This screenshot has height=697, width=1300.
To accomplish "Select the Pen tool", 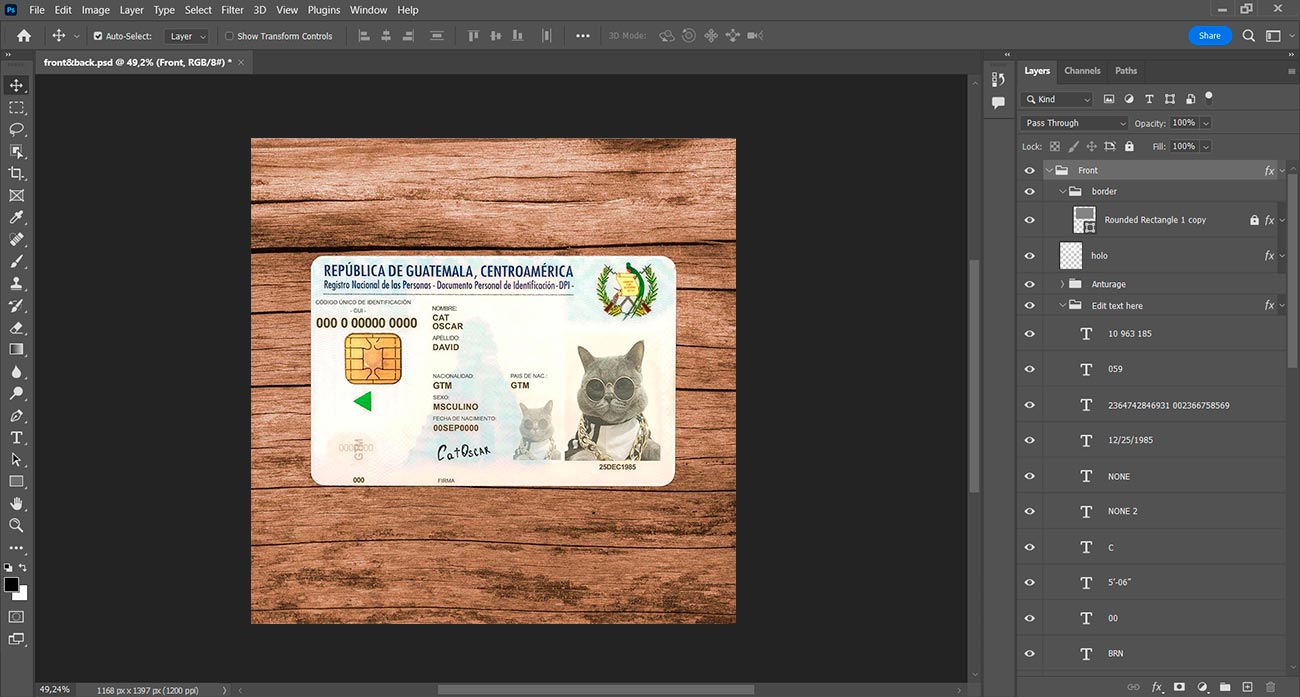I will pyautogui.click(x=16, y=415).
